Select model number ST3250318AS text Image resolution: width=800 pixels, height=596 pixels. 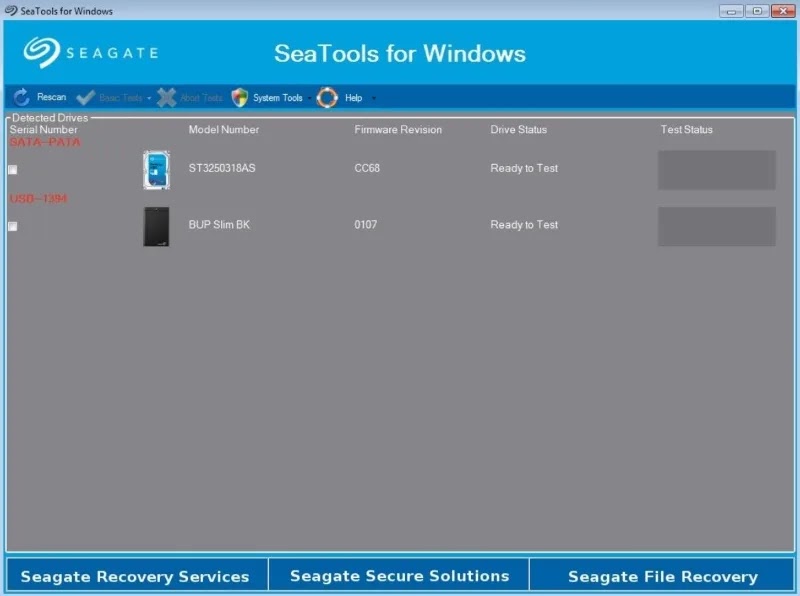point(222,168)
